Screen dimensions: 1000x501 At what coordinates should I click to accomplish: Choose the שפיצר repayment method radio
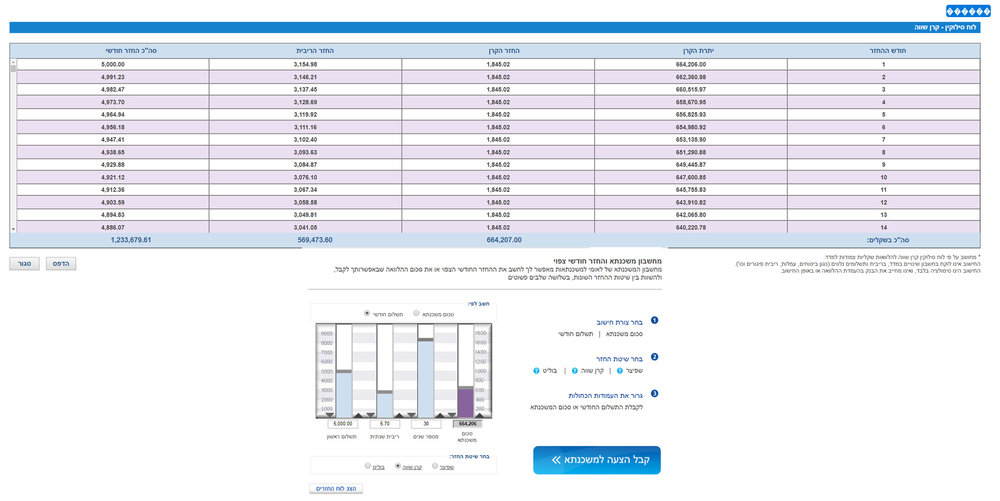(x=435, y=466)
